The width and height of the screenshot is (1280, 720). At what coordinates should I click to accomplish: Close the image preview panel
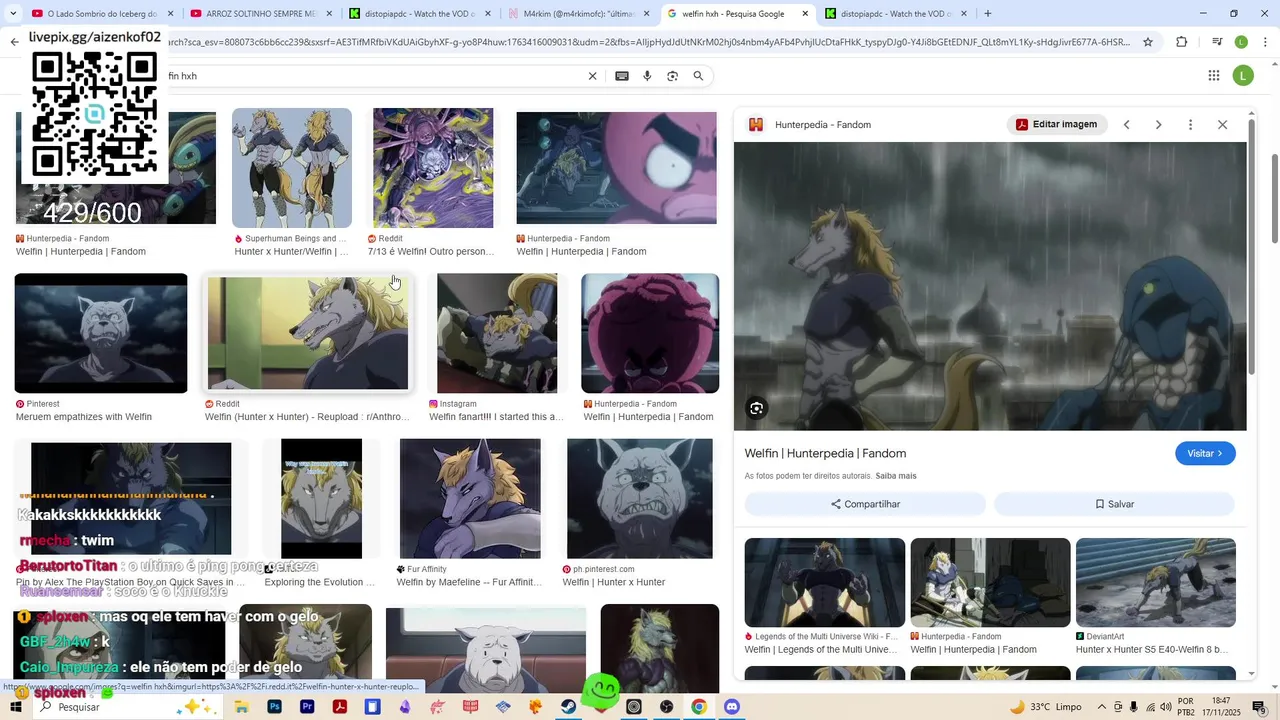1222,125
